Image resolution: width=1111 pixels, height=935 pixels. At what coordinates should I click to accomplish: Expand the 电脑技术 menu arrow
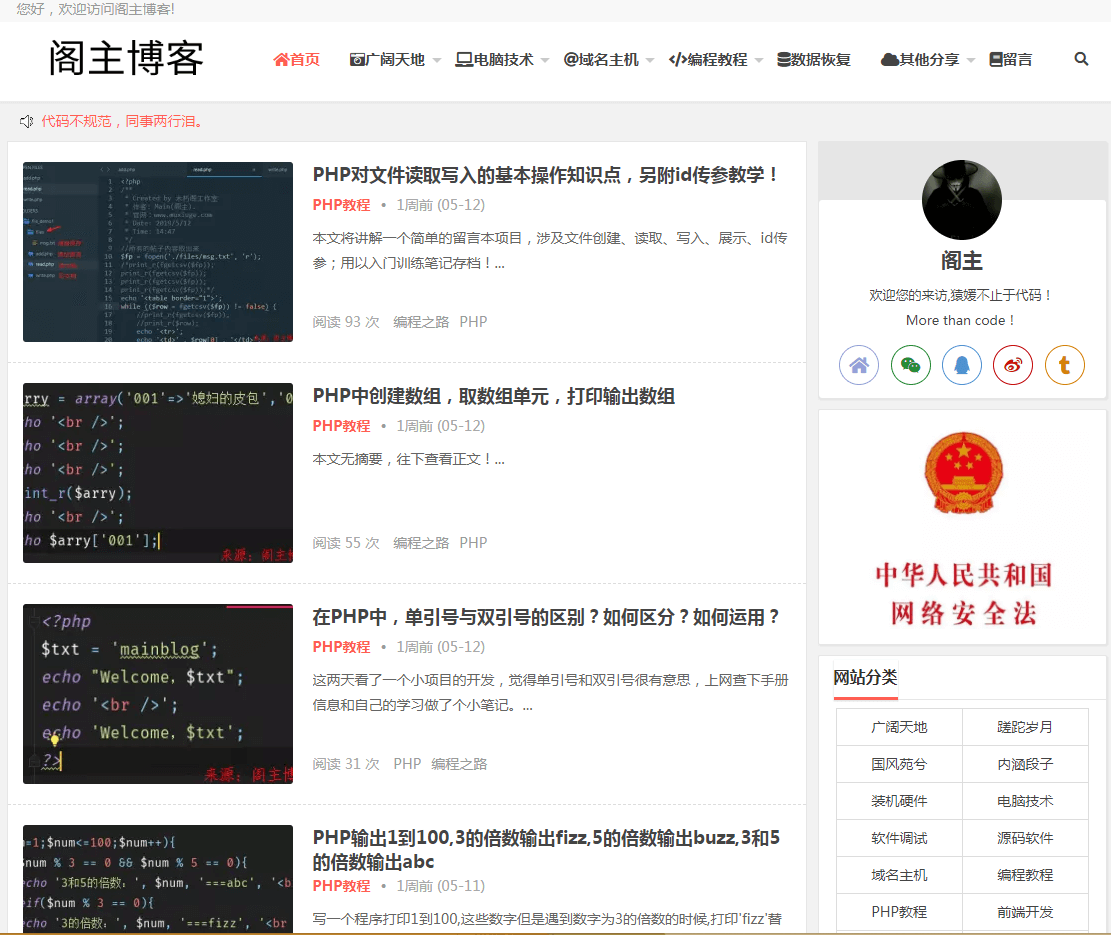point(545,61)
